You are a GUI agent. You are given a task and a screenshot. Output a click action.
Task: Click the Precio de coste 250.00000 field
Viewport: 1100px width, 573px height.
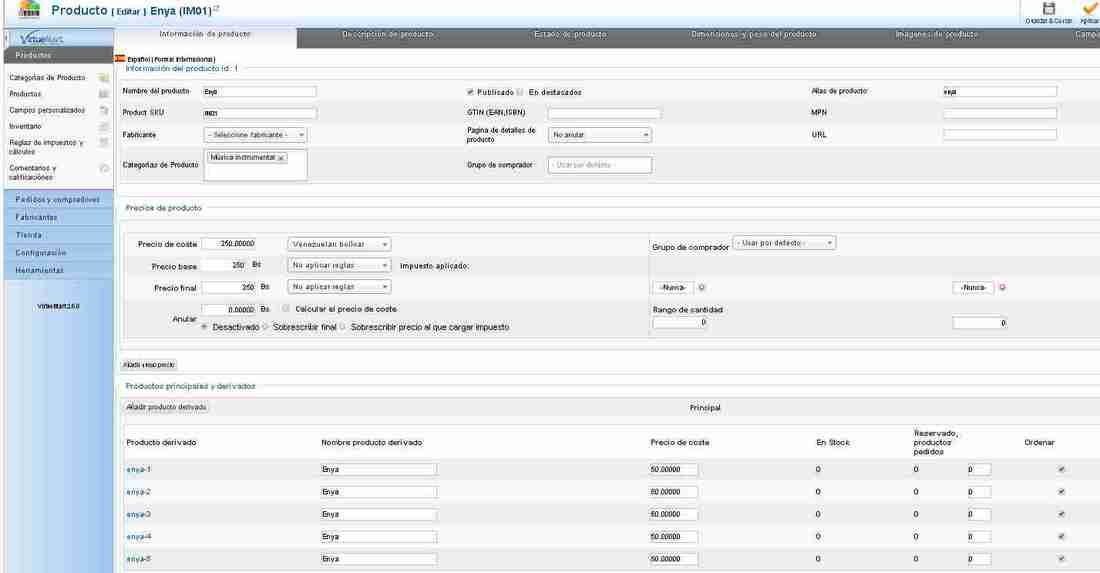pyautogui.click(x=229, y=244)
